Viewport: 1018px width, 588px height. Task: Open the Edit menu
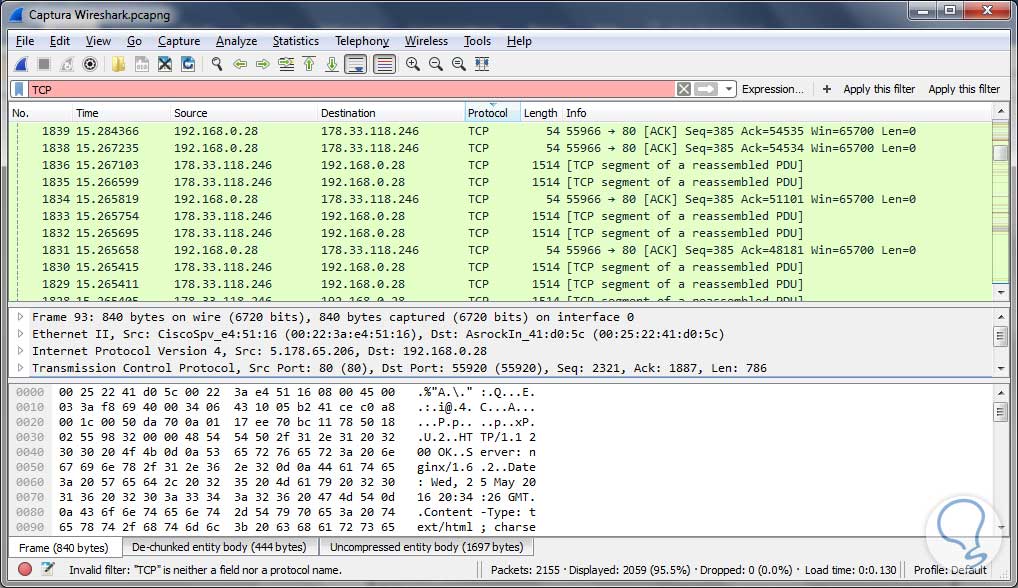(x=60, y=41)
